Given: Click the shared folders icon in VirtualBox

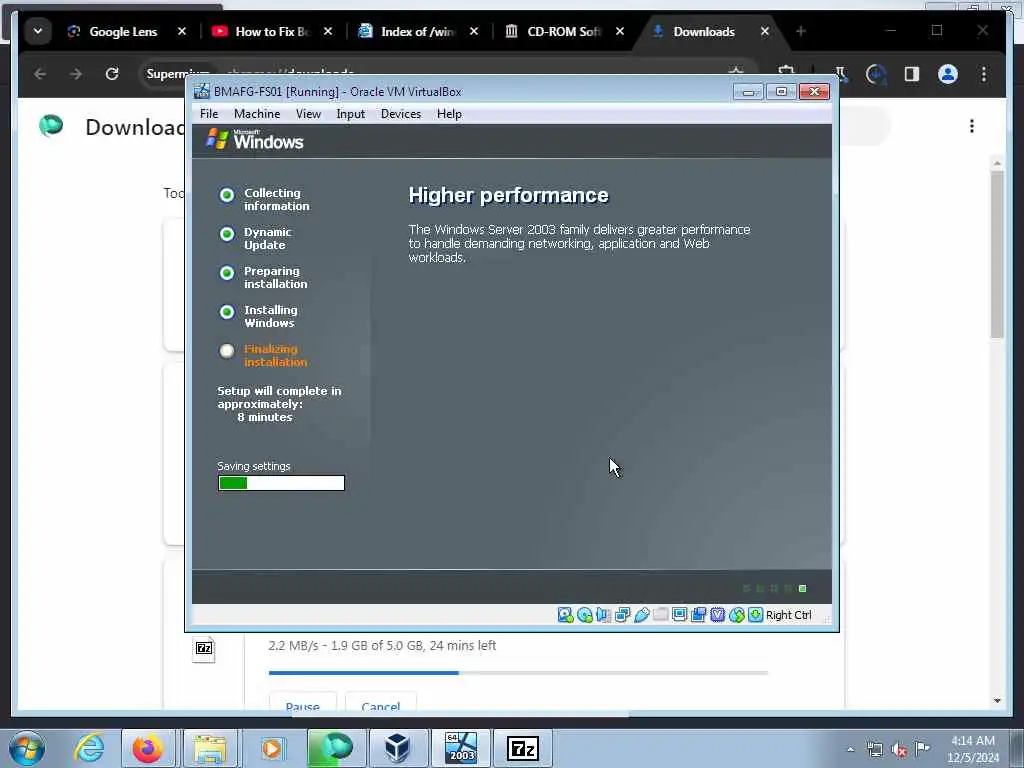Looking at the screenshot, I should click(x=660, y=615).
